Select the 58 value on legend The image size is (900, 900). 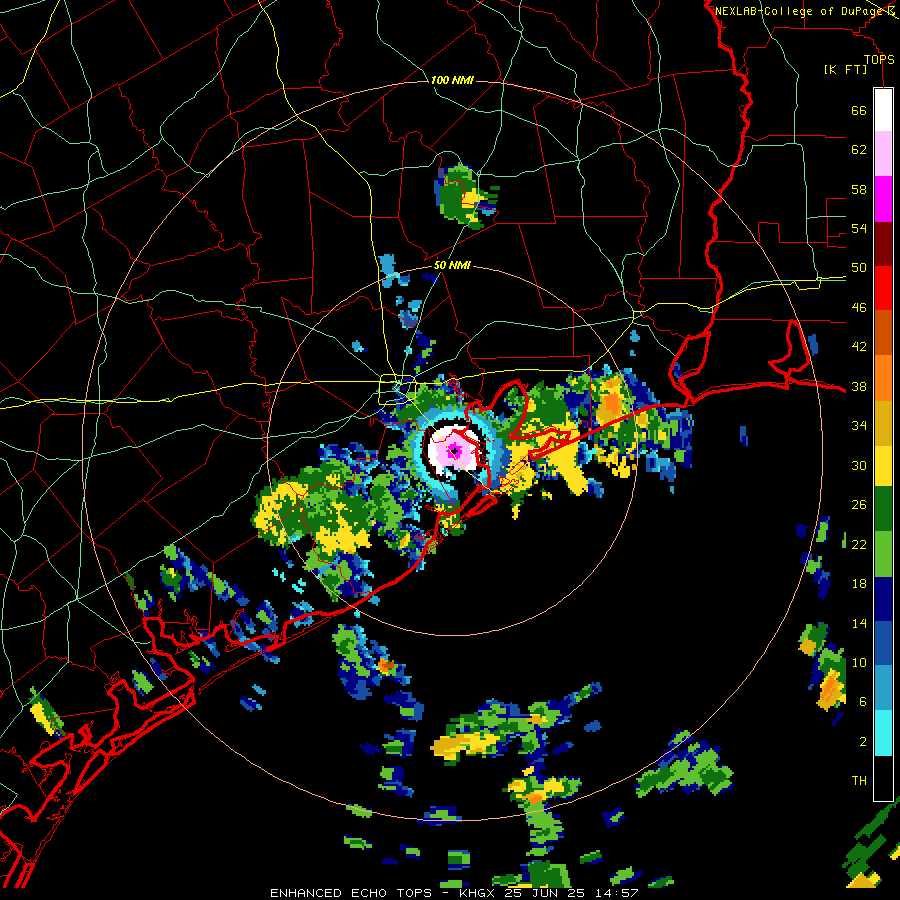[859, 189]
